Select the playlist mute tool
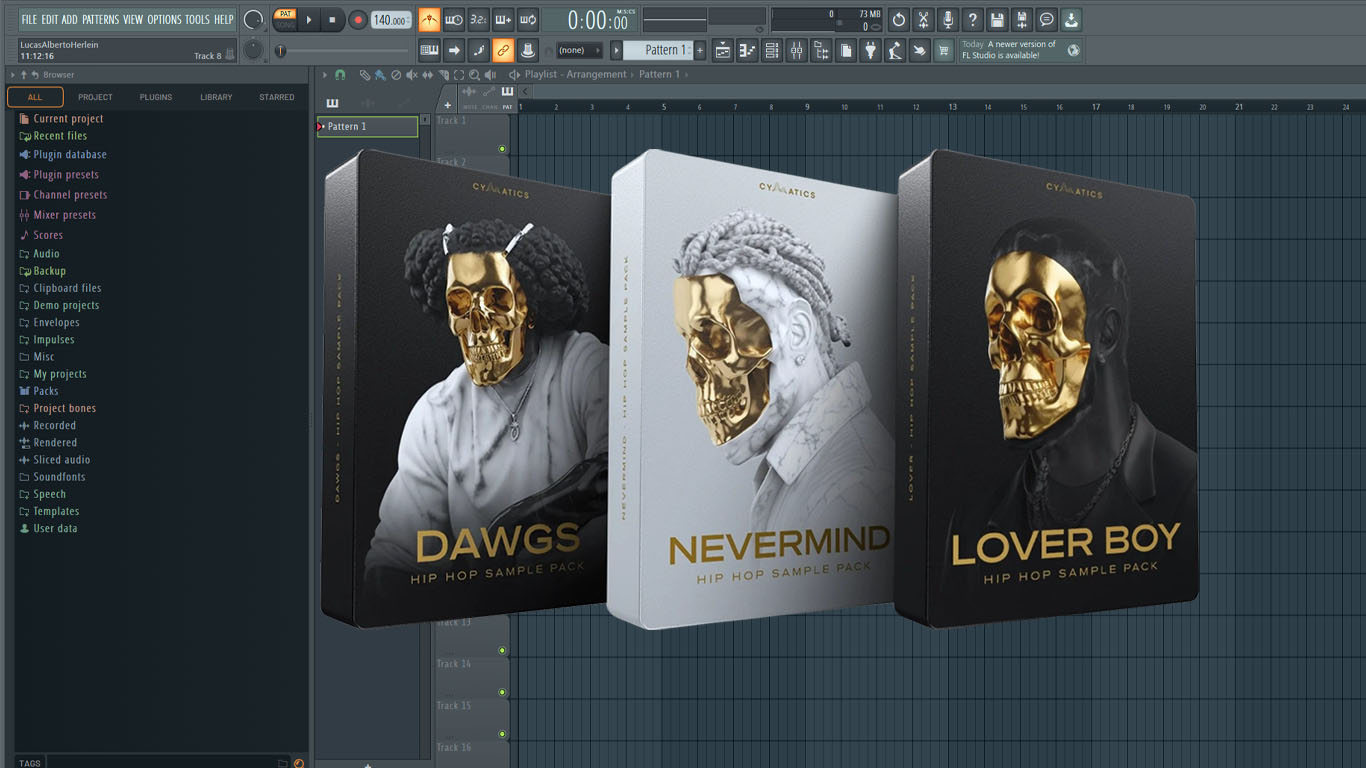The height and width of the screenshot is (768, 1366). [x=412, y=74]
